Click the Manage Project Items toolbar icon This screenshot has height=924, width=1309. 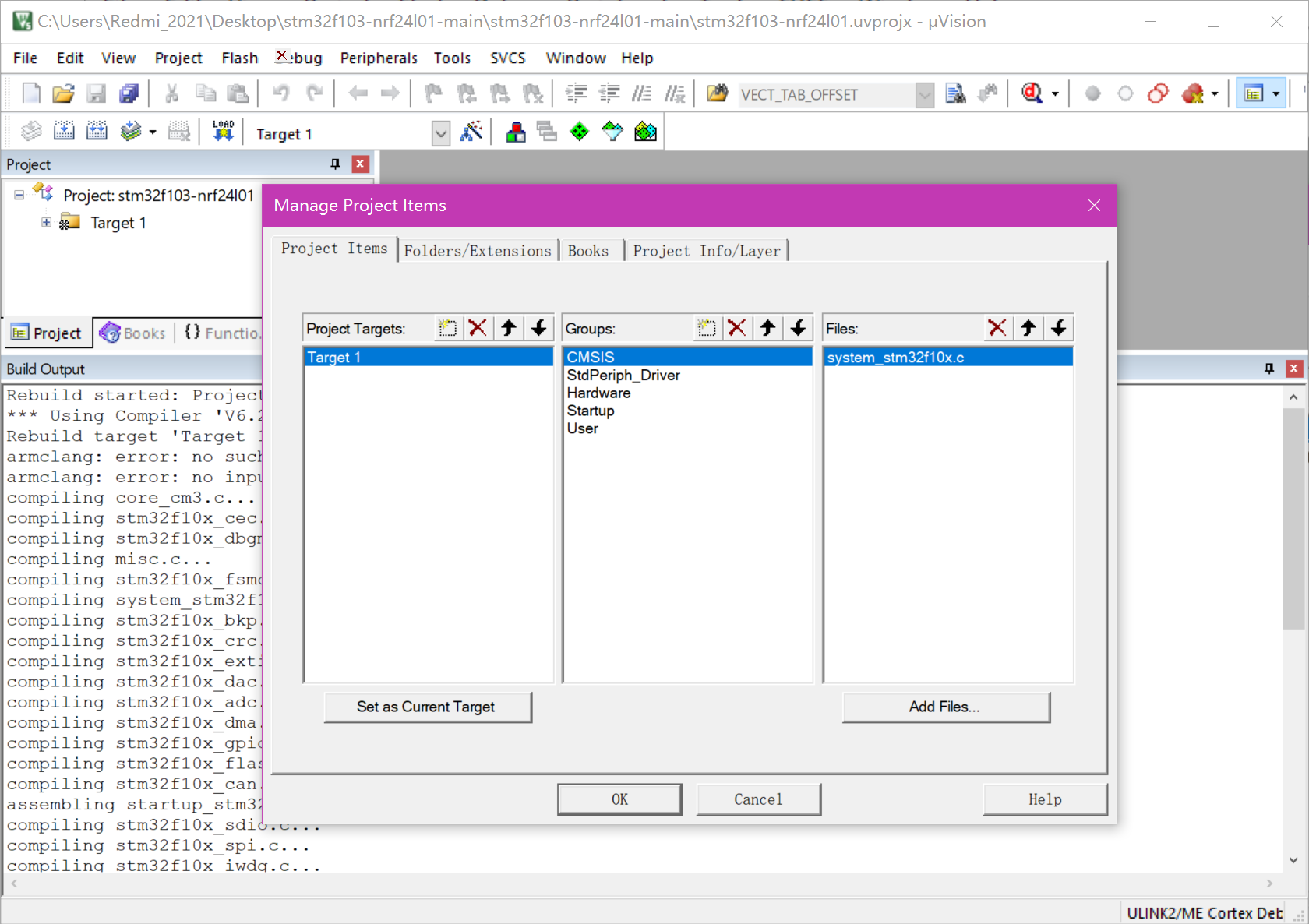(x=515, y=132)
